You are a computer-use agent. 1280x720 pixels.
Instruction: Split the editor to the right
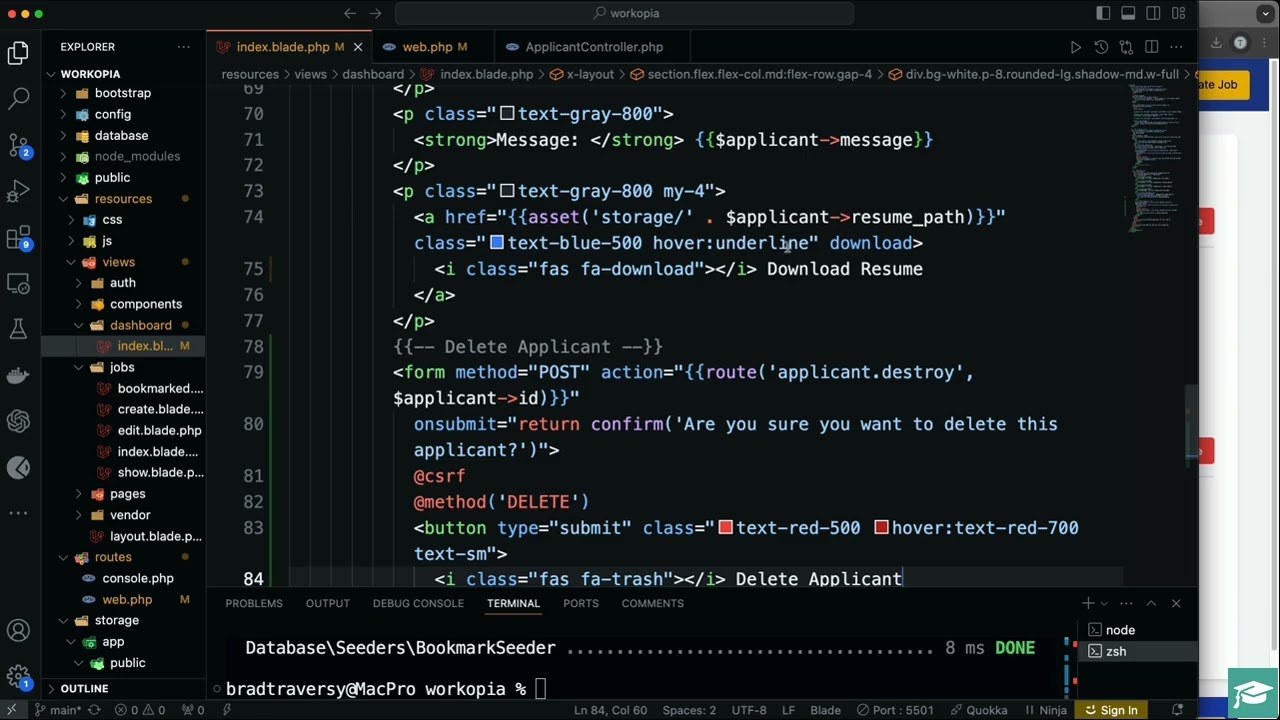pos(1151,47)
